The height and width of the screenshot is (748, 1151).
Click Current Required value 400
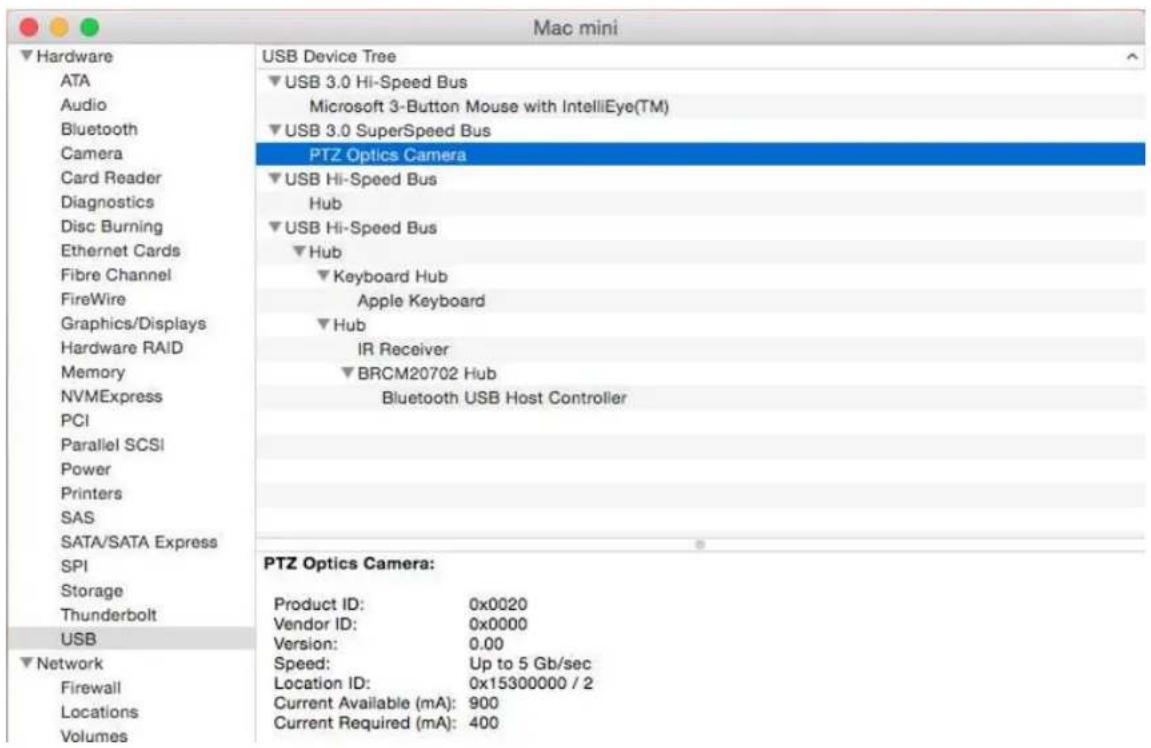(484, 723)
